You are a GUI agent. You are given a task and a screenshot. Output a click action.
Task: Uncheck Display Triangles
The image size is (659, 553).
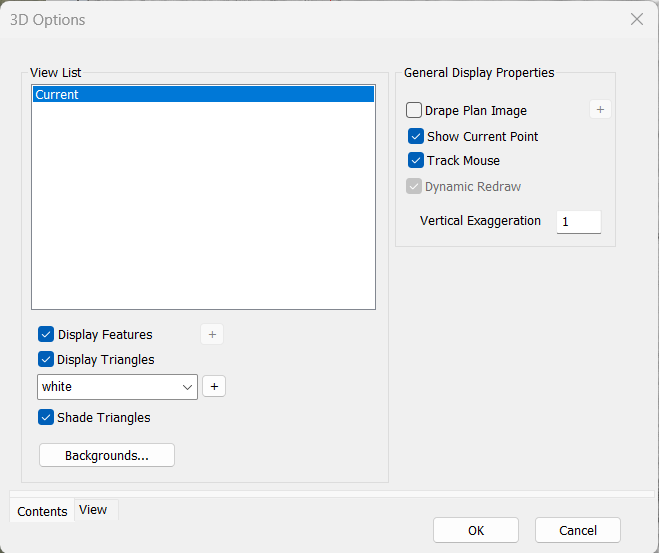point(46,359)
